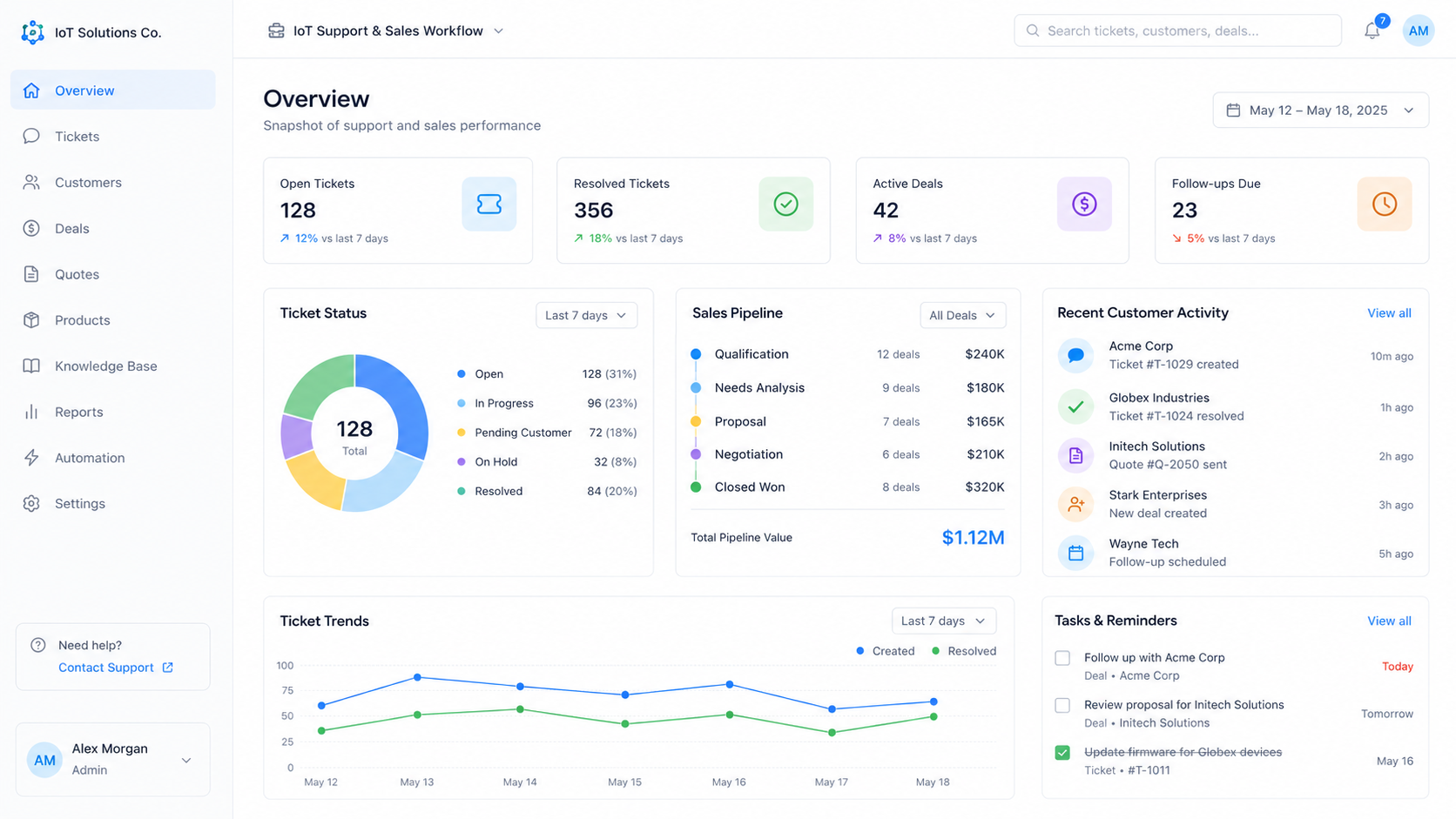Click the Resolved Tickets checkmark icon
Image resolution: width=1456 pixels, height=819 pixels.
[x=785, y=204]
